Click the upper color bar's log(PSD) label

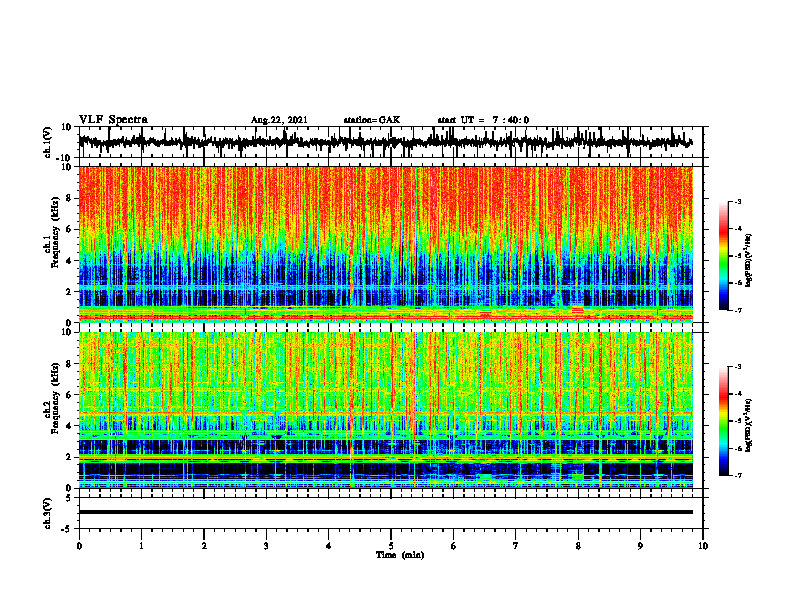749,261
